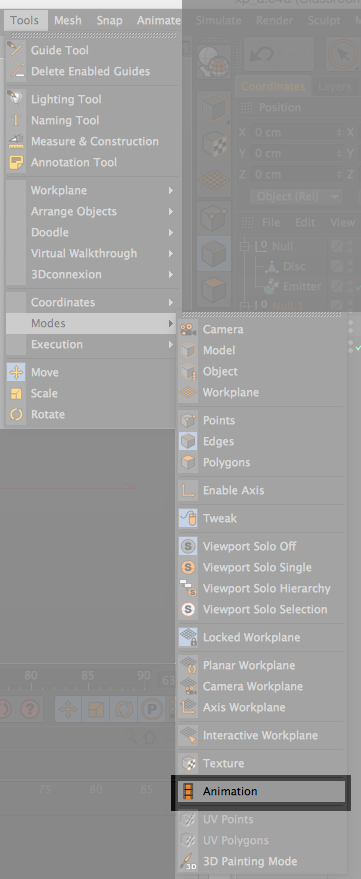The height and width of the screenshot is (879, 361).
Task: Select Camera mode icon
Action: (x=188, y=330)
